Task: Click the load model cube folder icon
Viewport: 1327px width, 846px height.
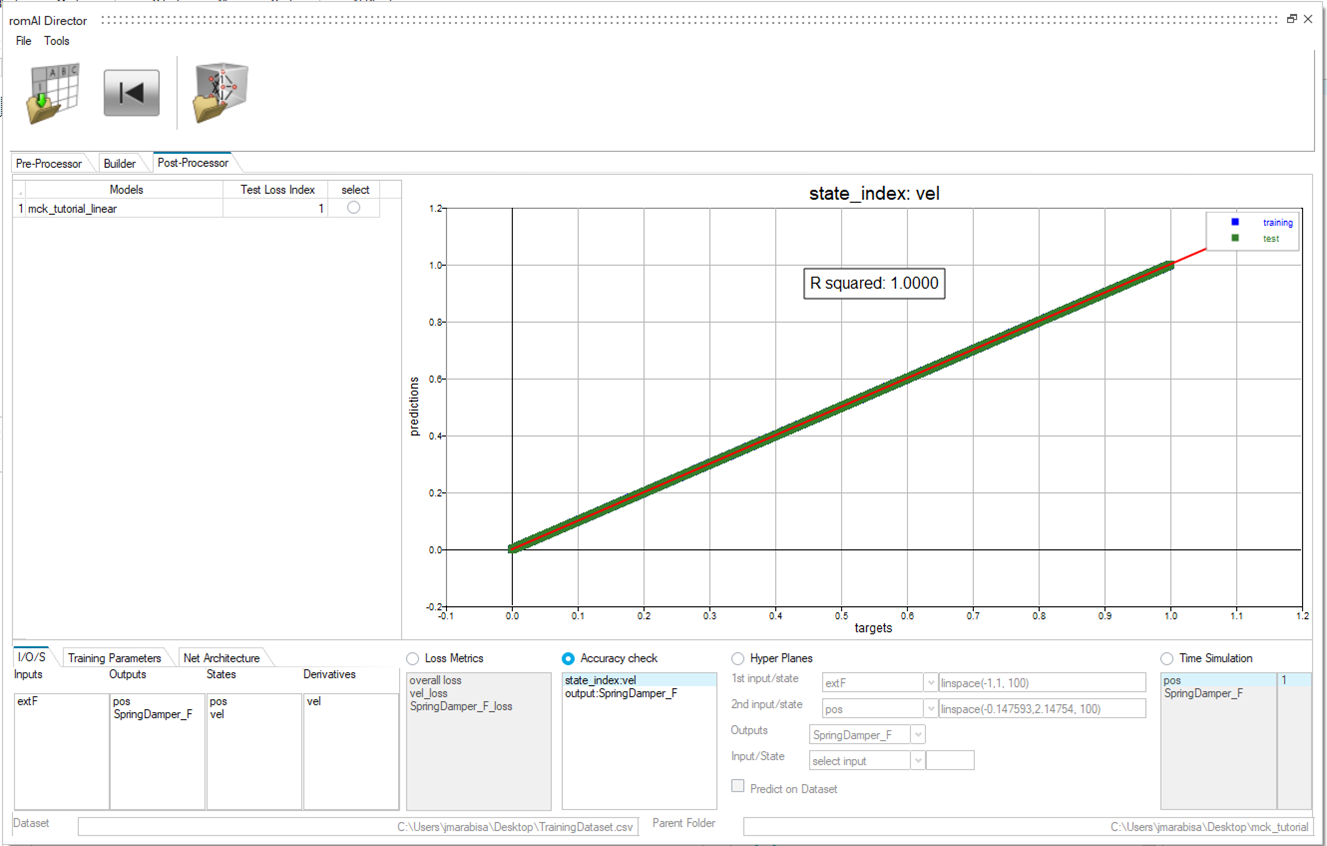Action: [x=220, y=93]
